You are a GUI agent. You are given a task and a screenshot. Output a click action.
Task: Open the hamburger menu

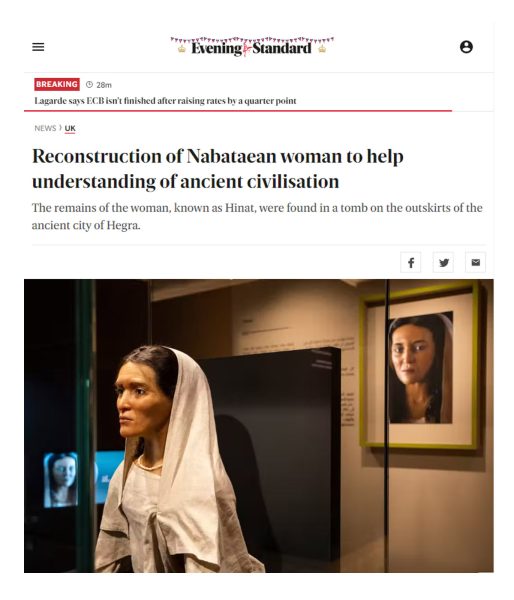click(38, 47)
